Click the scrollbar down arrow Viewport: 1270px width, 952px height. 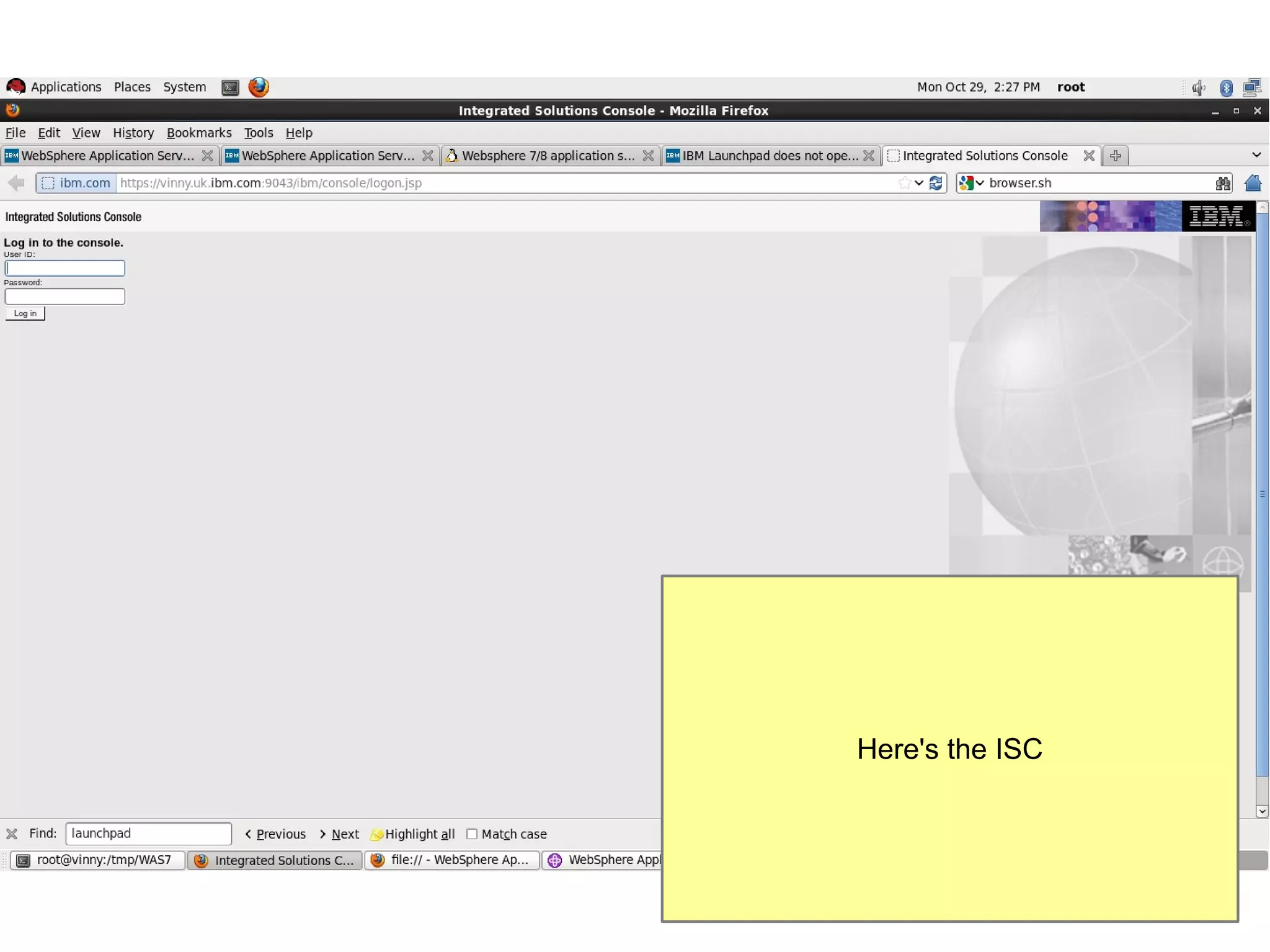pyautogui.click(x=1262, y=811)
